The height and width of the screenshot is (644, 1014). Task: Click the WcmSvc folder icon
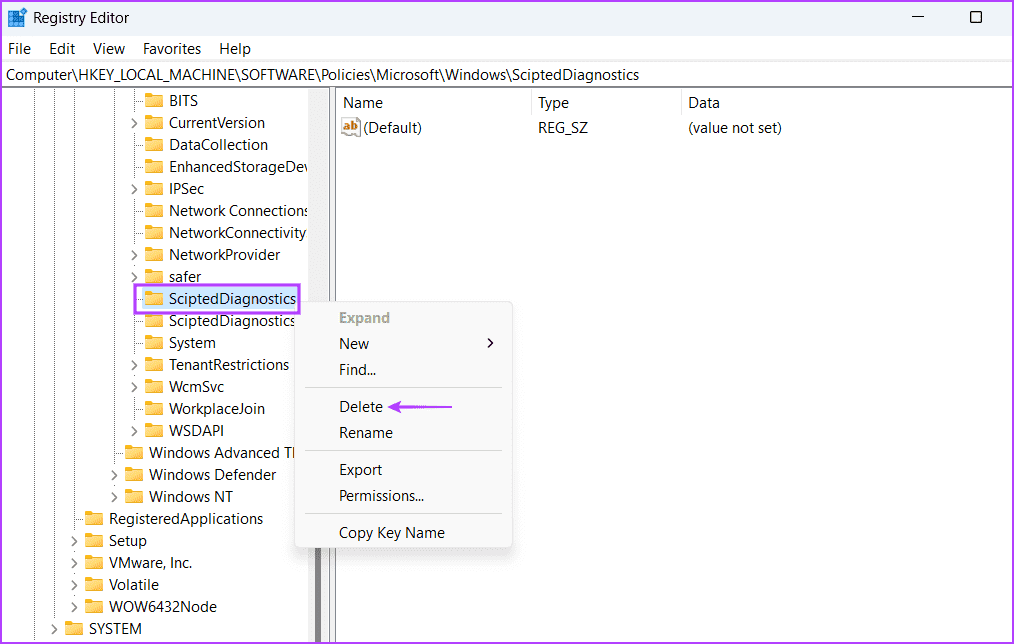point(154,386)
